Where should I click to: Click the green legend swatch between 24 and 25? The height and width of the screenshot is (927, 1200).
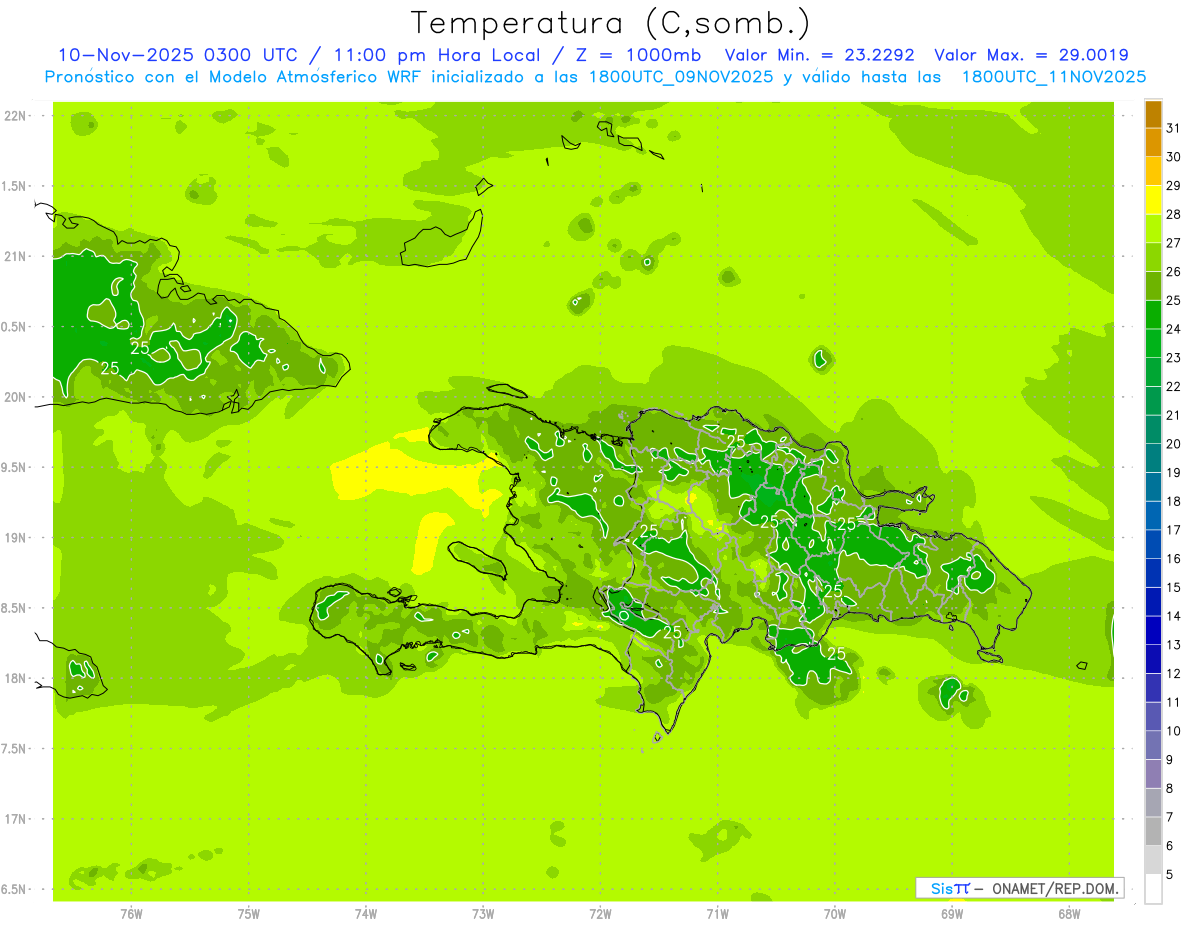(x=1153, y=315)
